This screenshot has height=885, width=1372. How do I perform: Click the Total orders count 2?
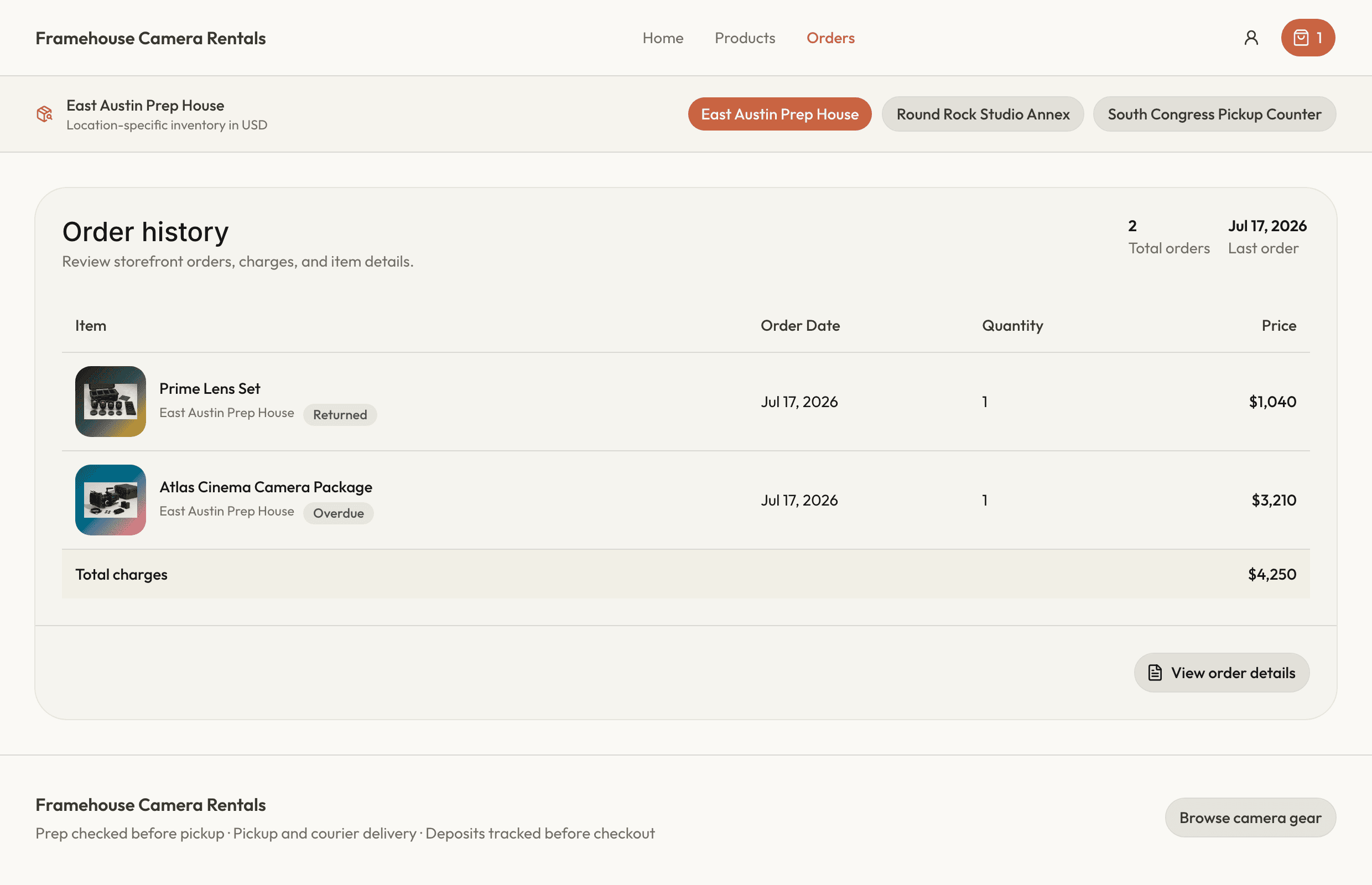pos(1132,225)
